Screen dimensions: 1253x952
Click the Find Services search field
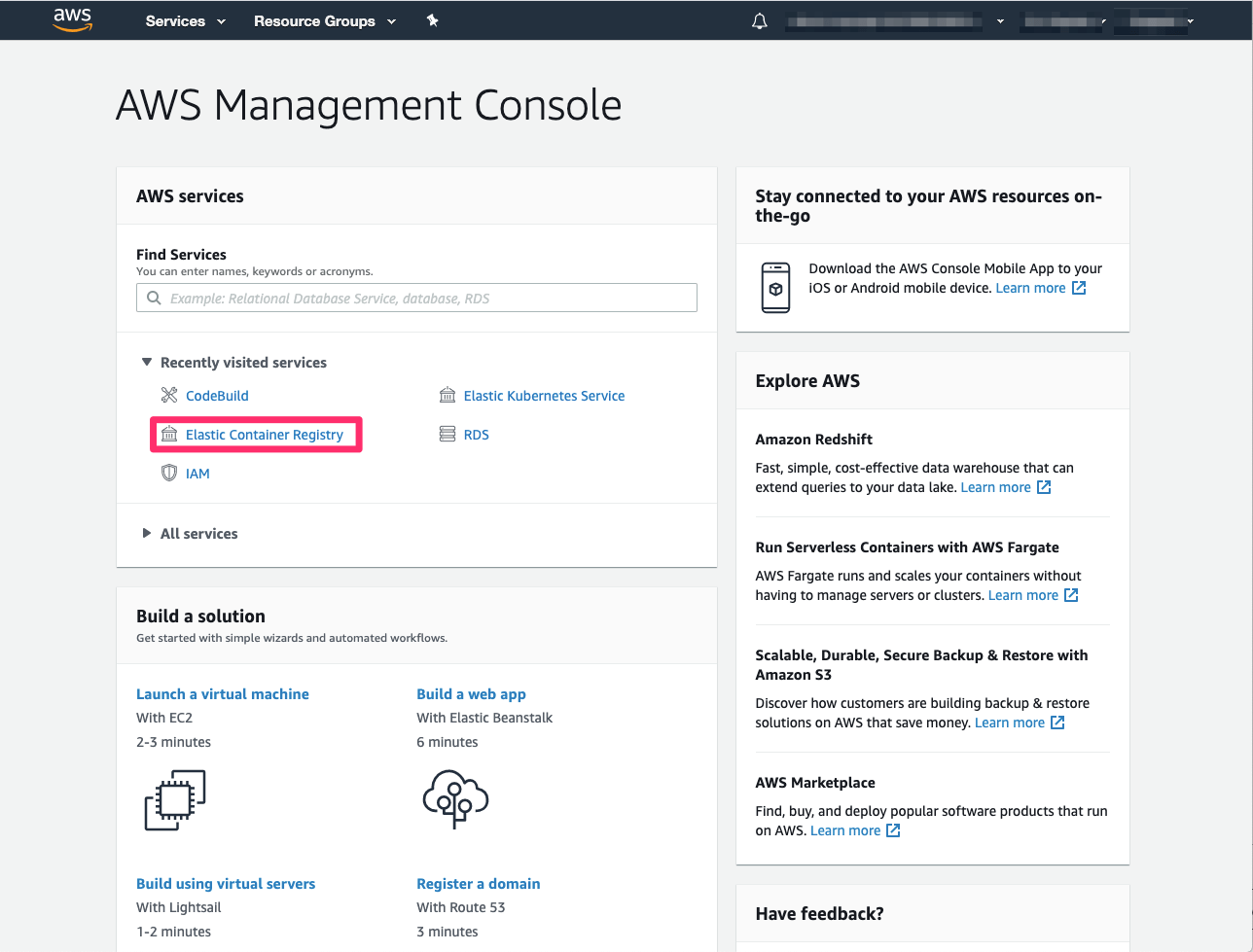click(416, 298)
